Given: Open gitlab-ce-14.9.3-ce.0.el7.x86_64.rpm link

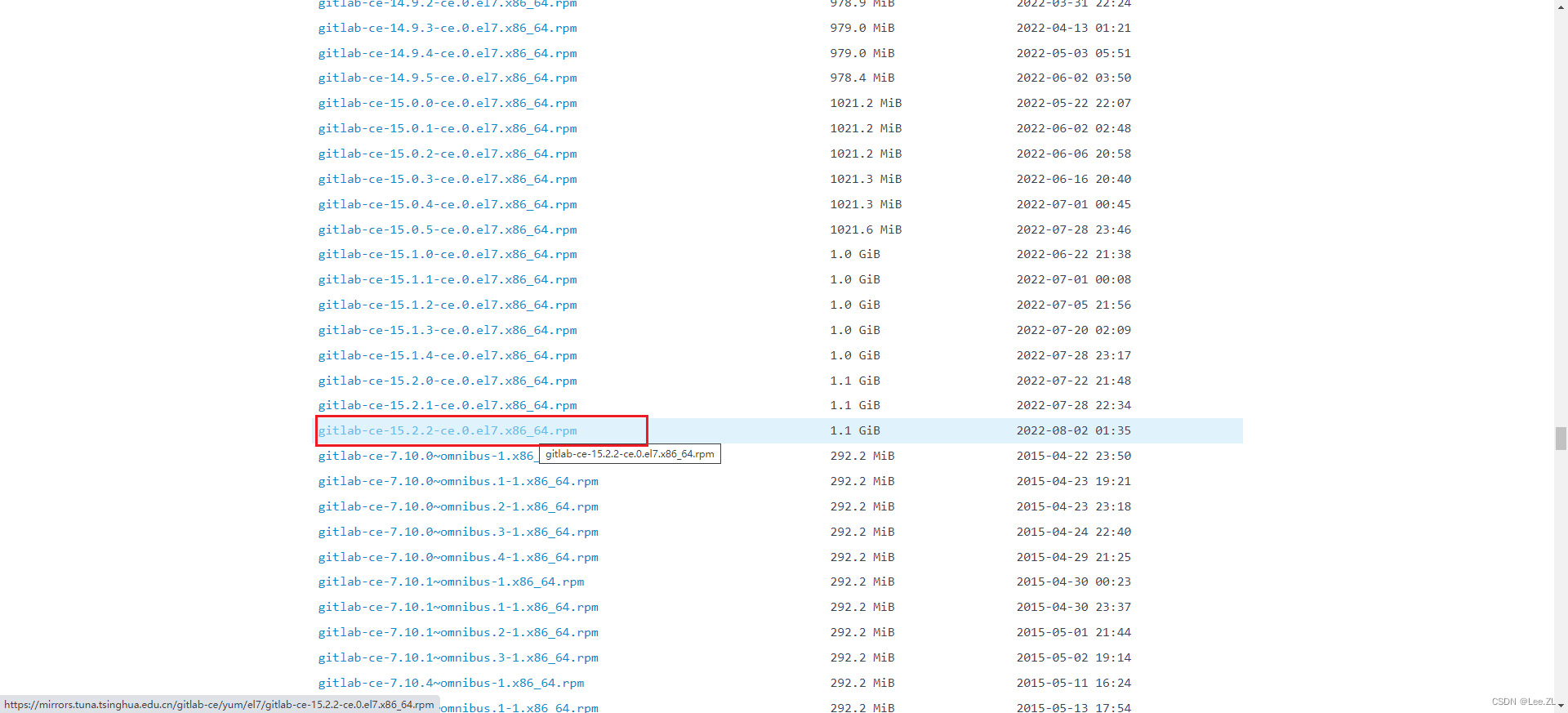Looking at the screenshot, I should [x=448, y=28].
